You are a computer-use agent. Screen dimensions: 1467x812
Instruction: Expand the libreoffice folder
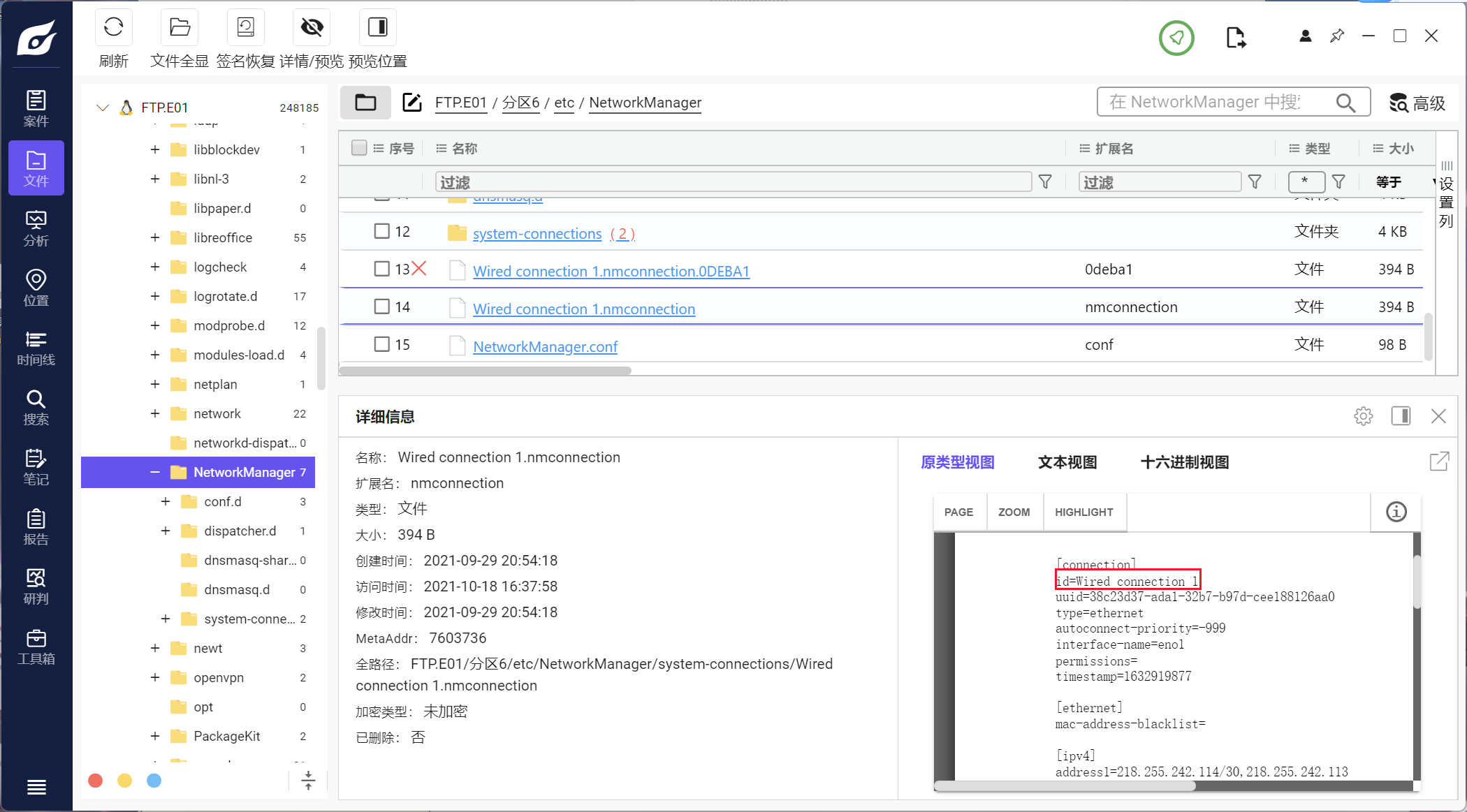tap(155, 237)
